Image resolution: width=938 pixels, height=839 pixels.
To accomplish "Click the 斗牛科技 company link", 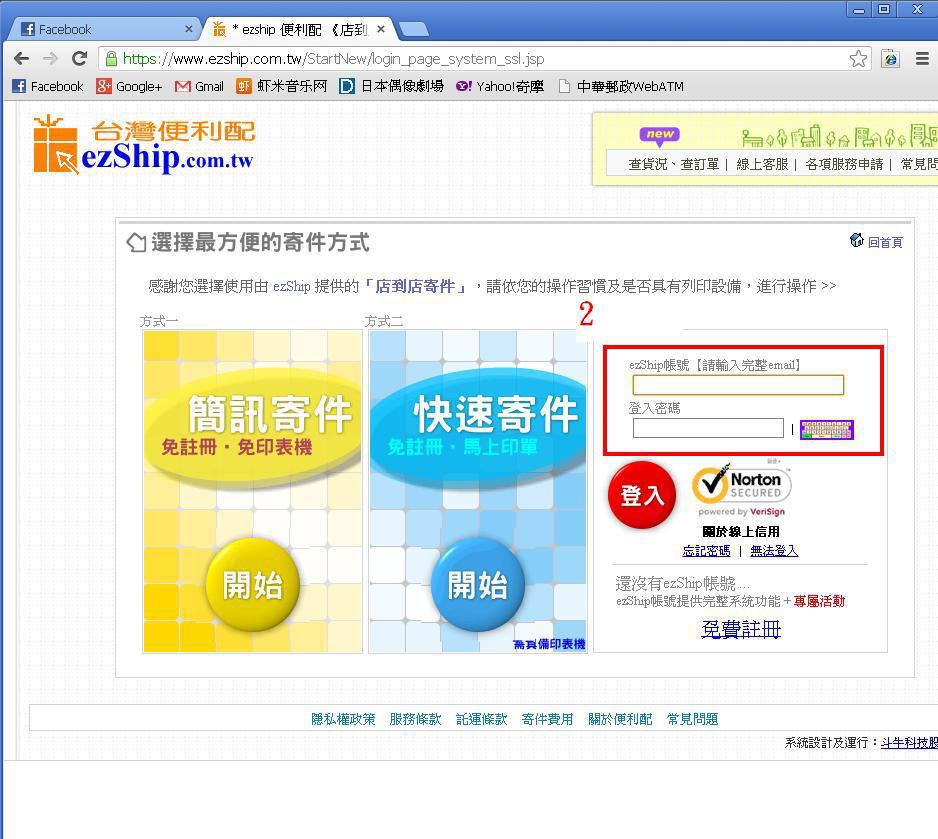I will point(909,743).
